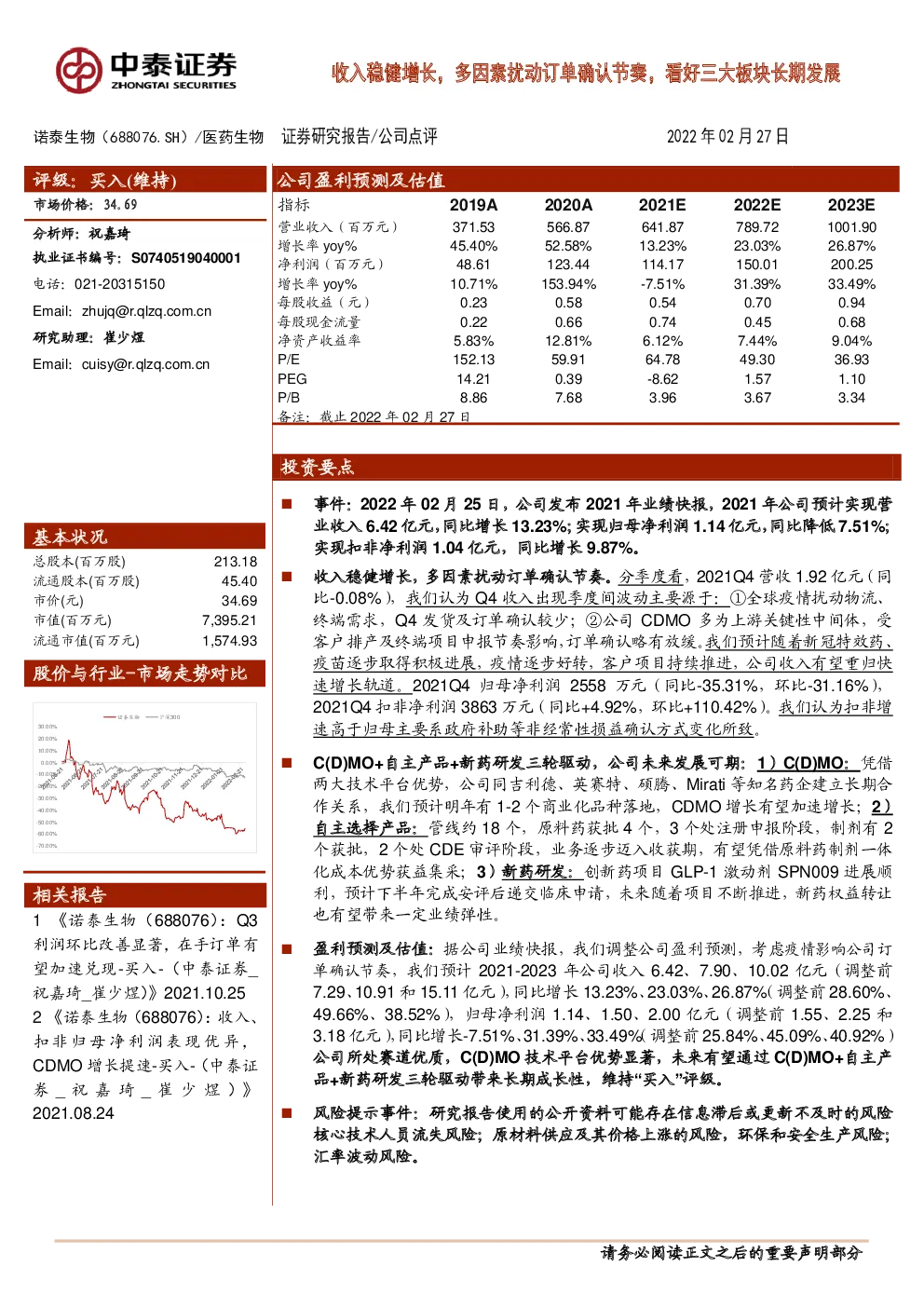Click the 2019A column header
Viewport: 924px width, 1307px height.
473,205
